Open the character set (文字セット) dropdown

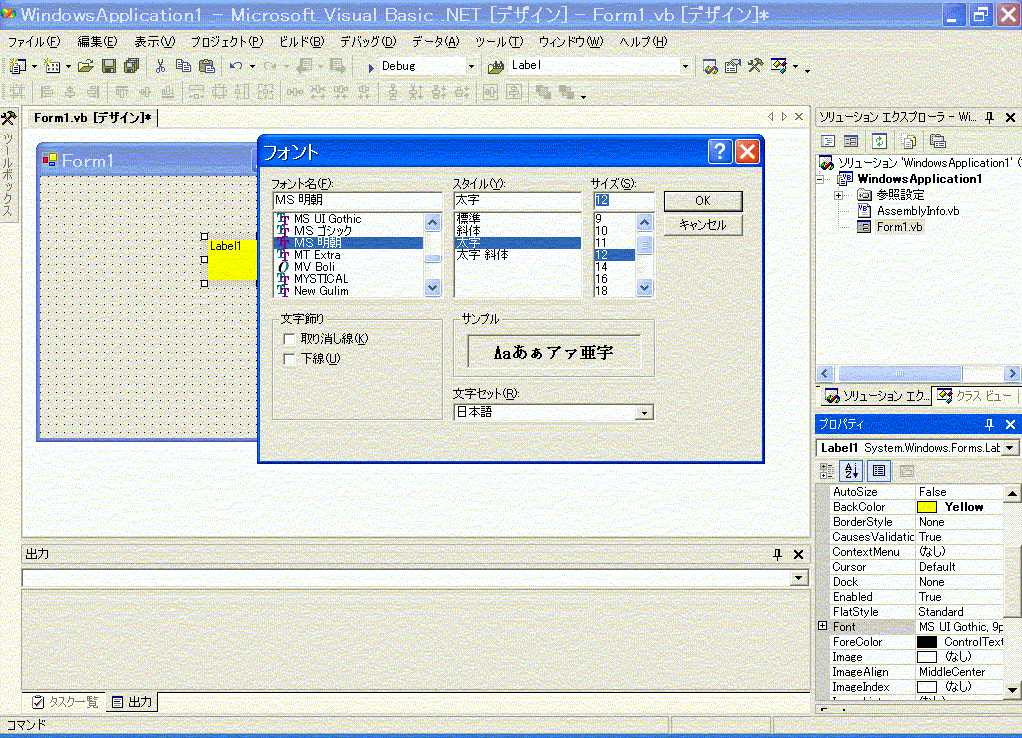(644, 413)
